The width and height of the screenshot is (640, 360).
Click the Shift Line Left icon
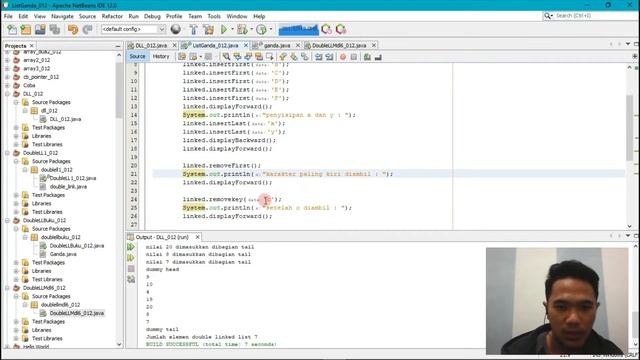click(318, 57)
